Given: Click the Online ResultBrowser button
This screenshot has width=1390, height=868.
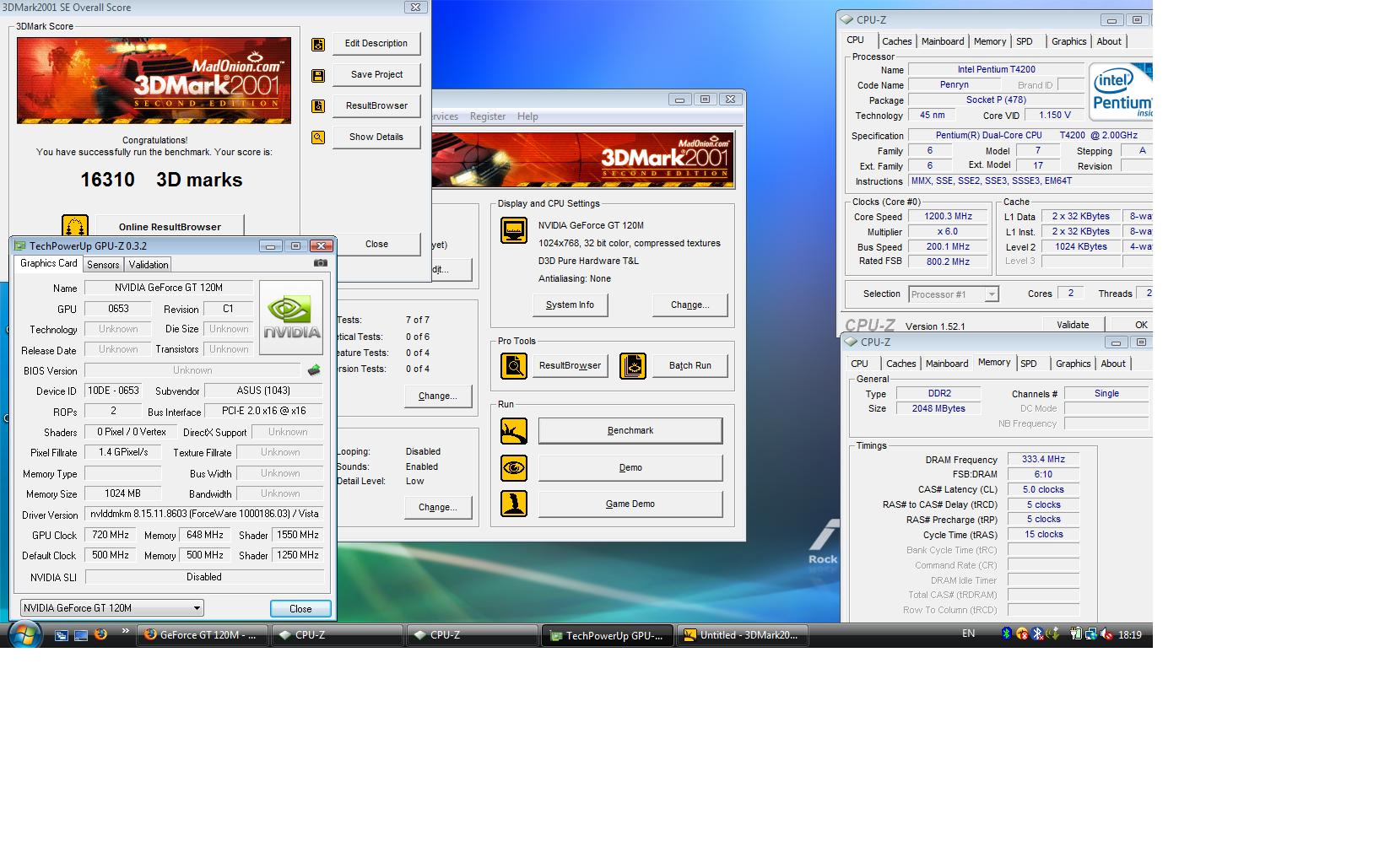Looking at the screenshot, I should coord(170,226).
